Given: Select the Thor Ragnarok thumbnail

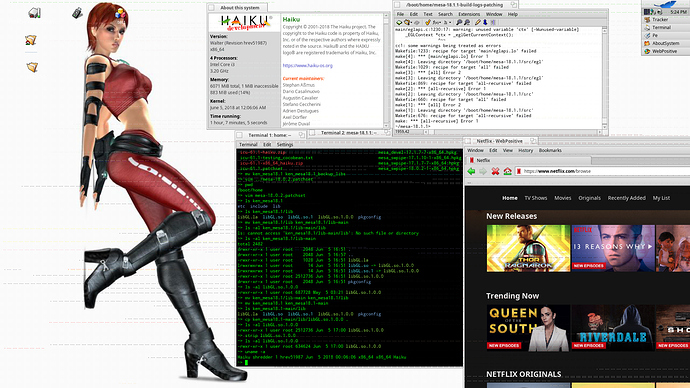Looking at the screenshot, I should [528, 248].
